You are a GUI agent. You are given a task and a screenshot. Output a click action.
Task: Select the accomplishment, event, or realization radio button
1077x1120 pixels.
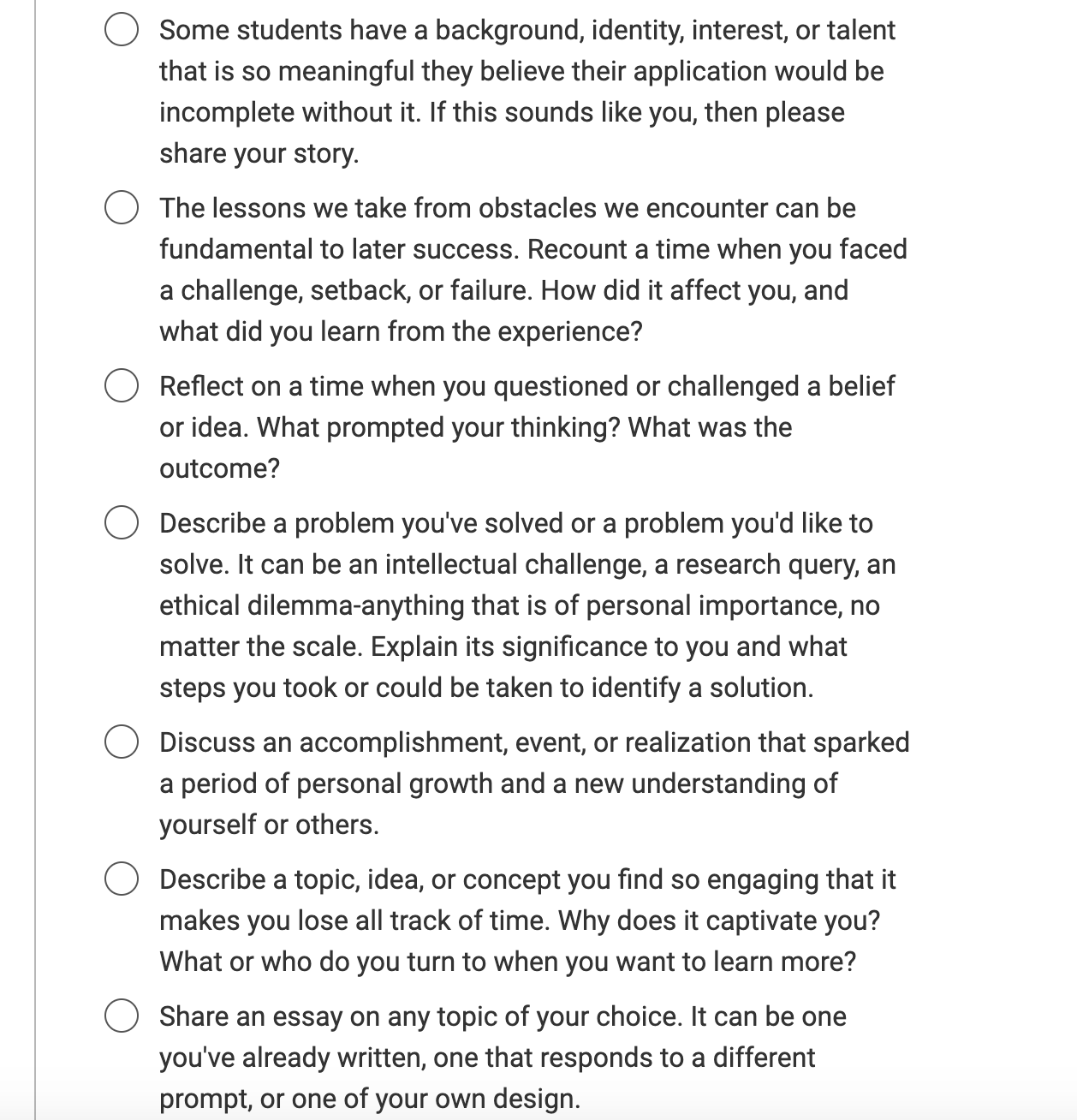coord(122,742)
